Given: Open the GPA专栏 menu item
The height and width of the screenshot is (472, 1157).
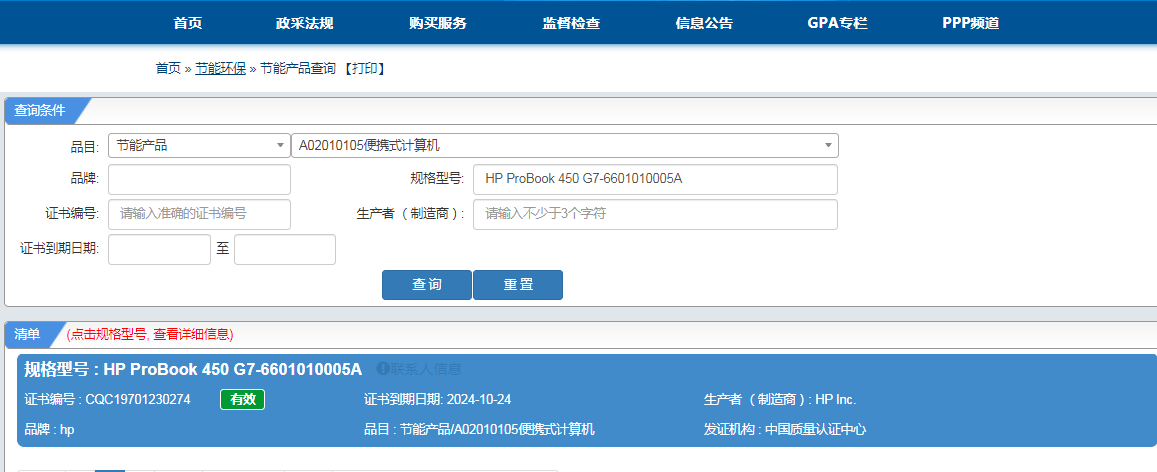Looking at the screenshot, I should (x=837, y=23).
